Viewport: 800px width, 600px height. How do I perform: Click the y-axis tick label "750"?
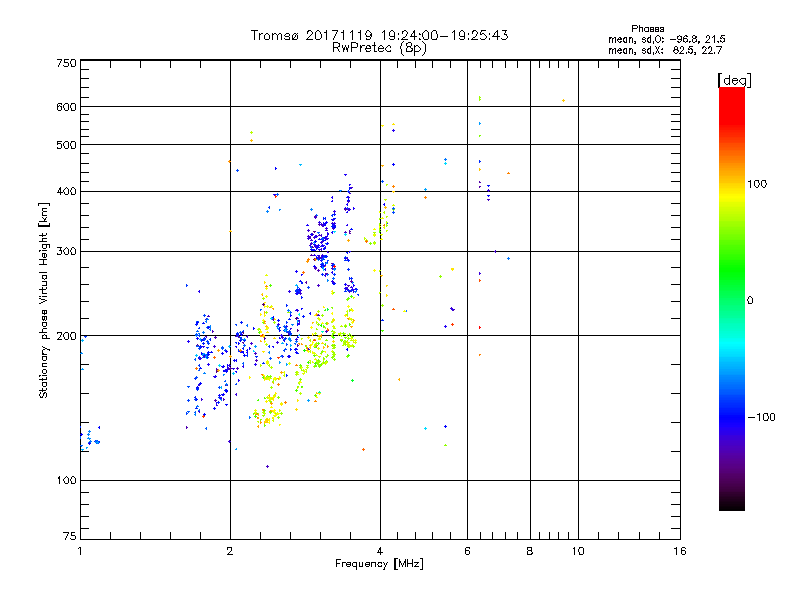click(x=66, y=63)
